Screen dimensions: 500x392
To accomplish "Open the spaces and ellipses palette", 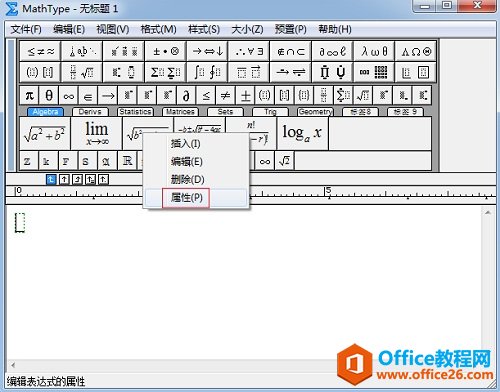I will pyautogui.click(x=82, y=51).
